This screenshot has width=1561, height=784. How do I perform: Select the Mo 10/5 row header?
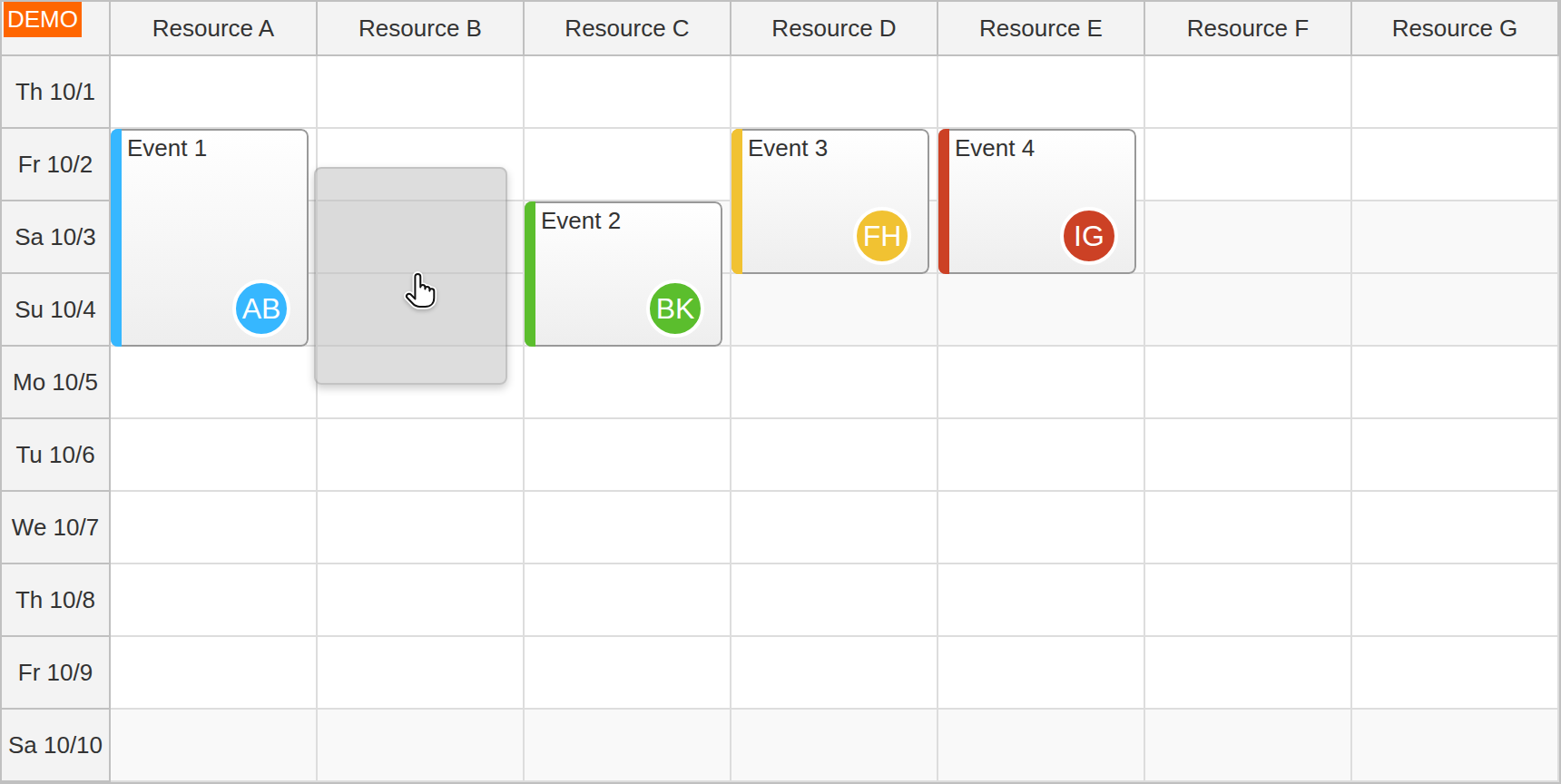click(x=55, y=382)
